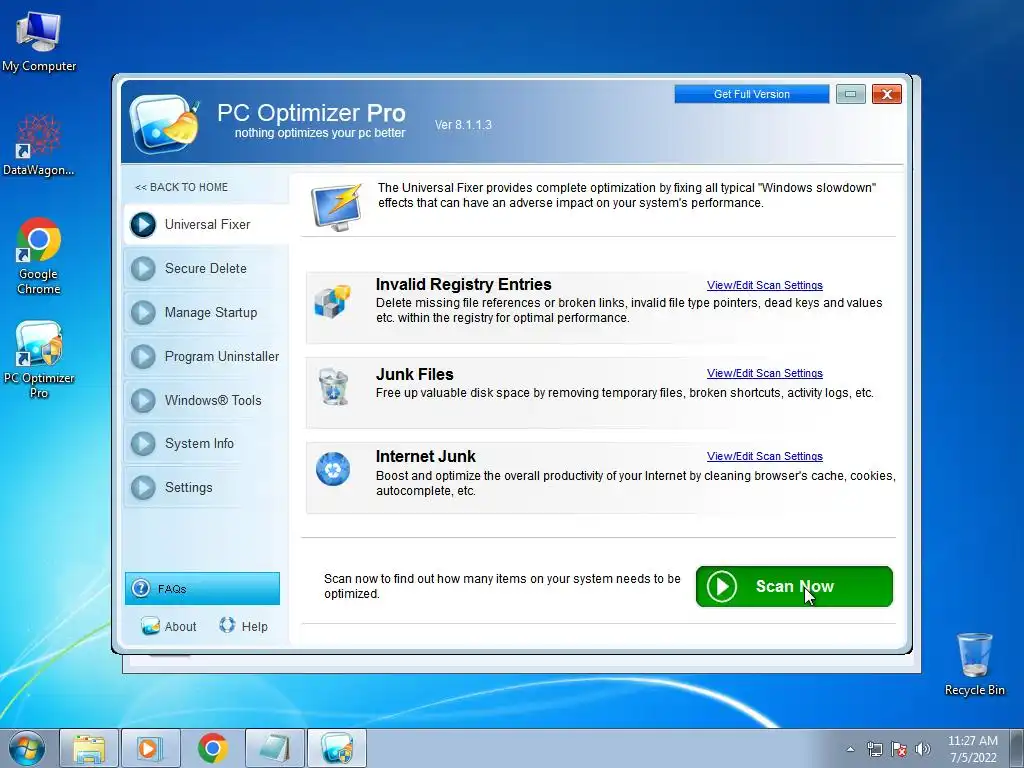Open the Help link text
The width and height of the screenshot is (1024, 768).
pos(255,626)
